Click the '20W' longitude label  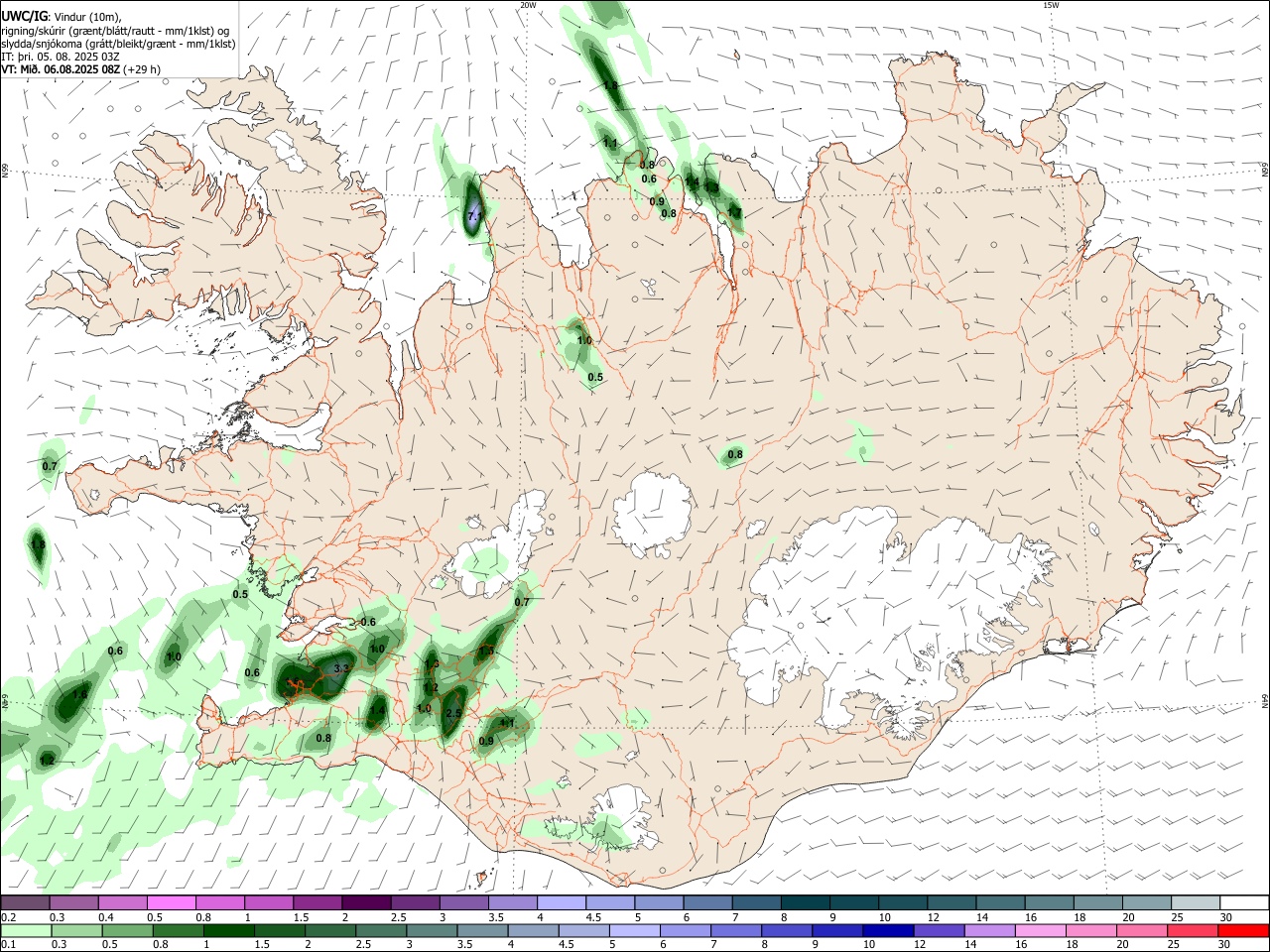pos(528,5)
